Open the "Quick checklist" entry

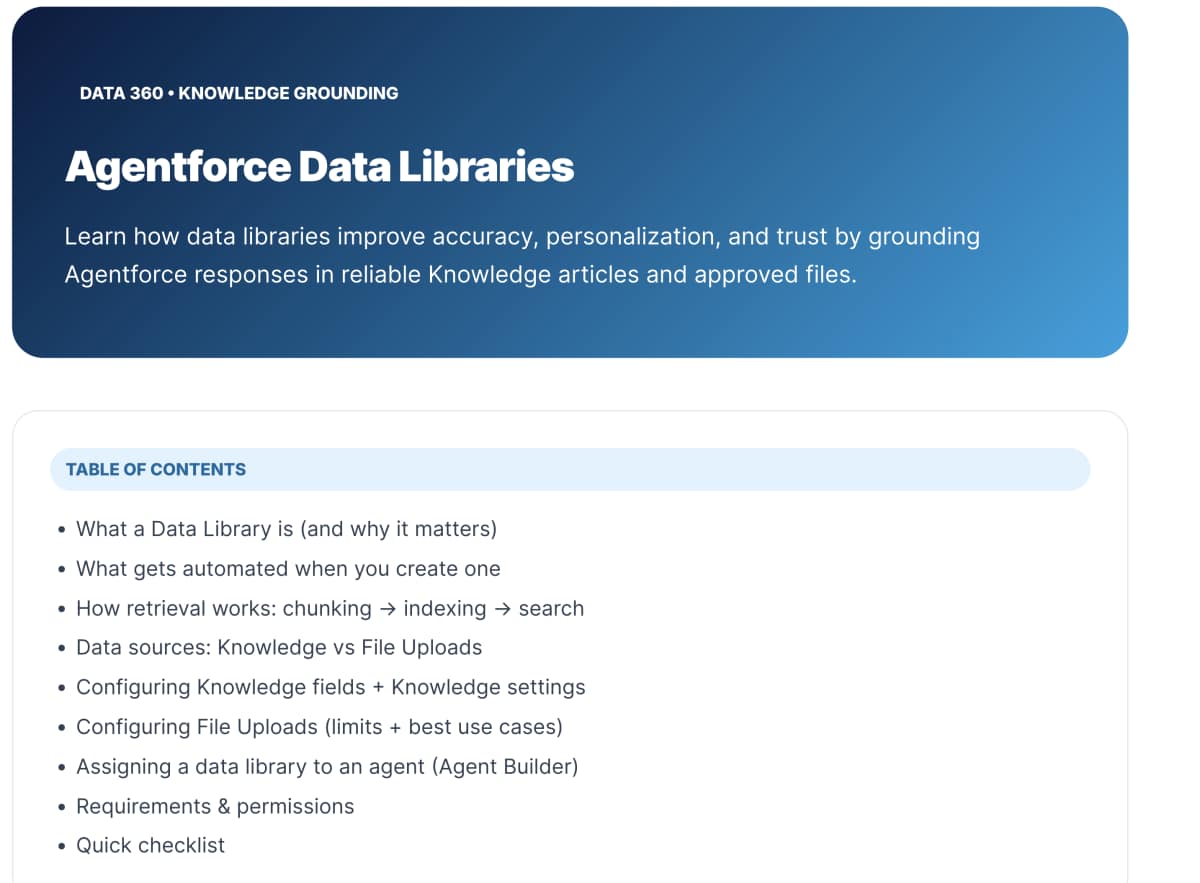[150, 846]
